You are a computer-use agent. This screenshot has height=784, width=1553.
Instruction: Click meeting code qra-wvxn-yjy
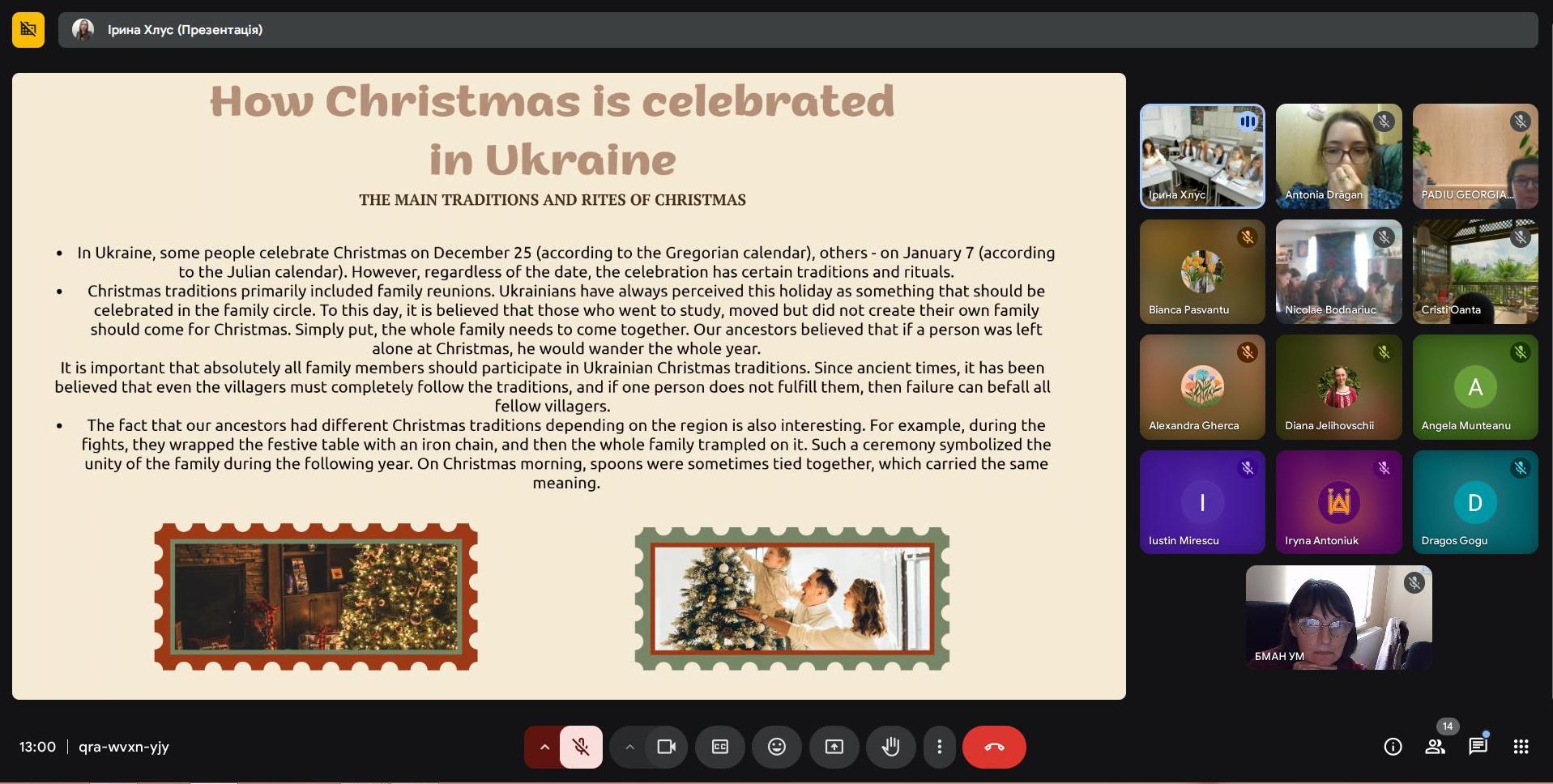click(124, 747)
